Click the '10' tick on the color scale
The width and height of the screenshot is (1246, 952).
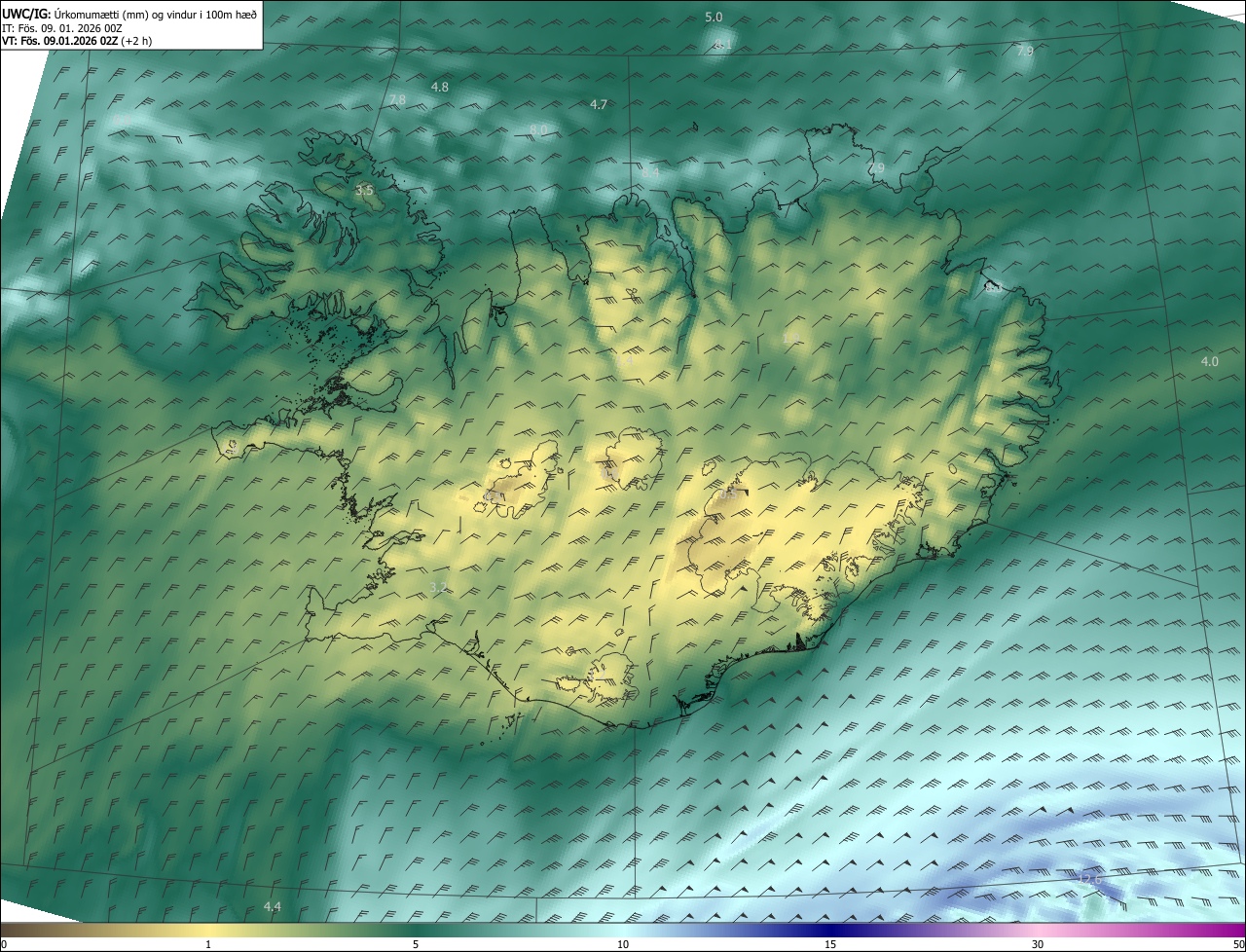623,944
